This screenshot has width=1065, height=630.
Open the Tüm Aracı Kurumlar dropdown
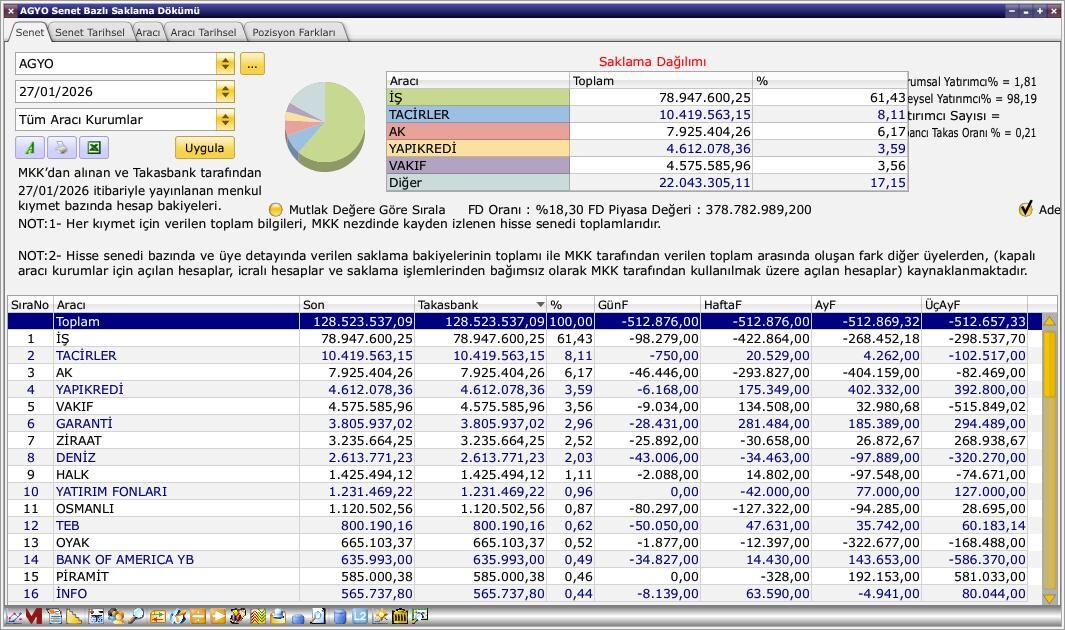(x=225, y=120)
